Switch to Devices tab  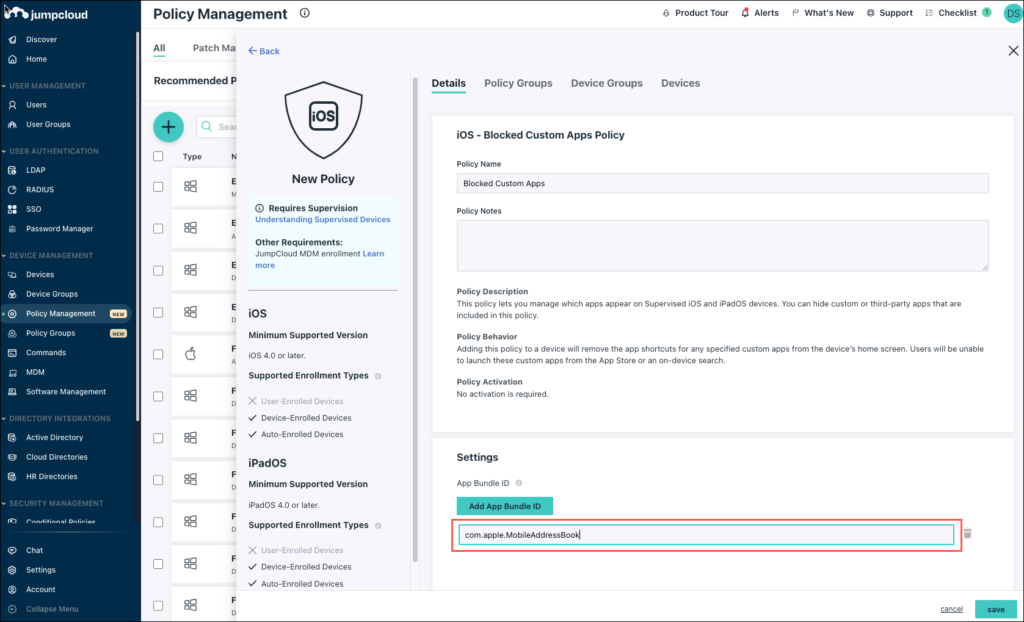(x=680, y=84)
